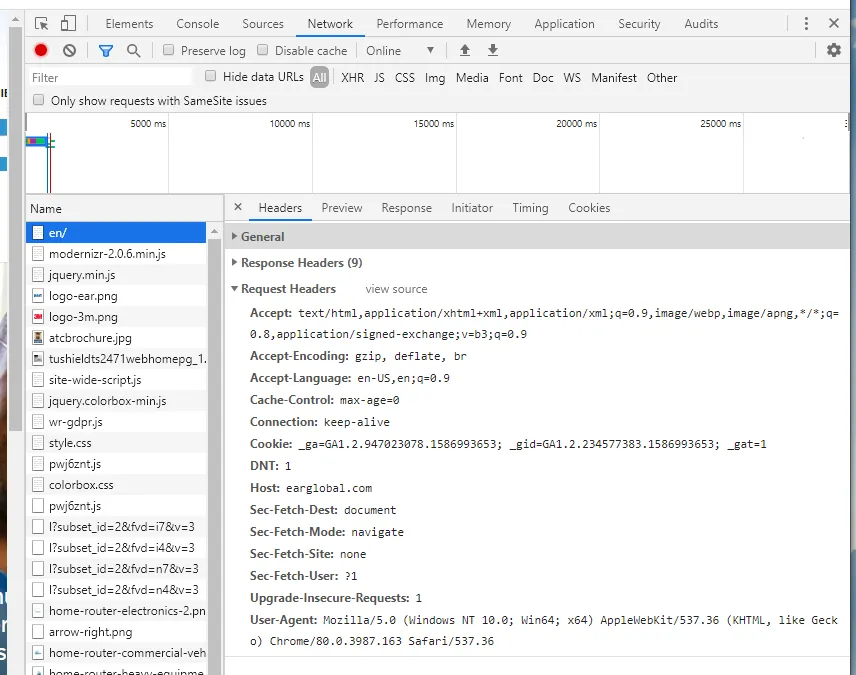Select jquery.min.js request row
The height and width of the screenshot is (675, 856).
116,275
